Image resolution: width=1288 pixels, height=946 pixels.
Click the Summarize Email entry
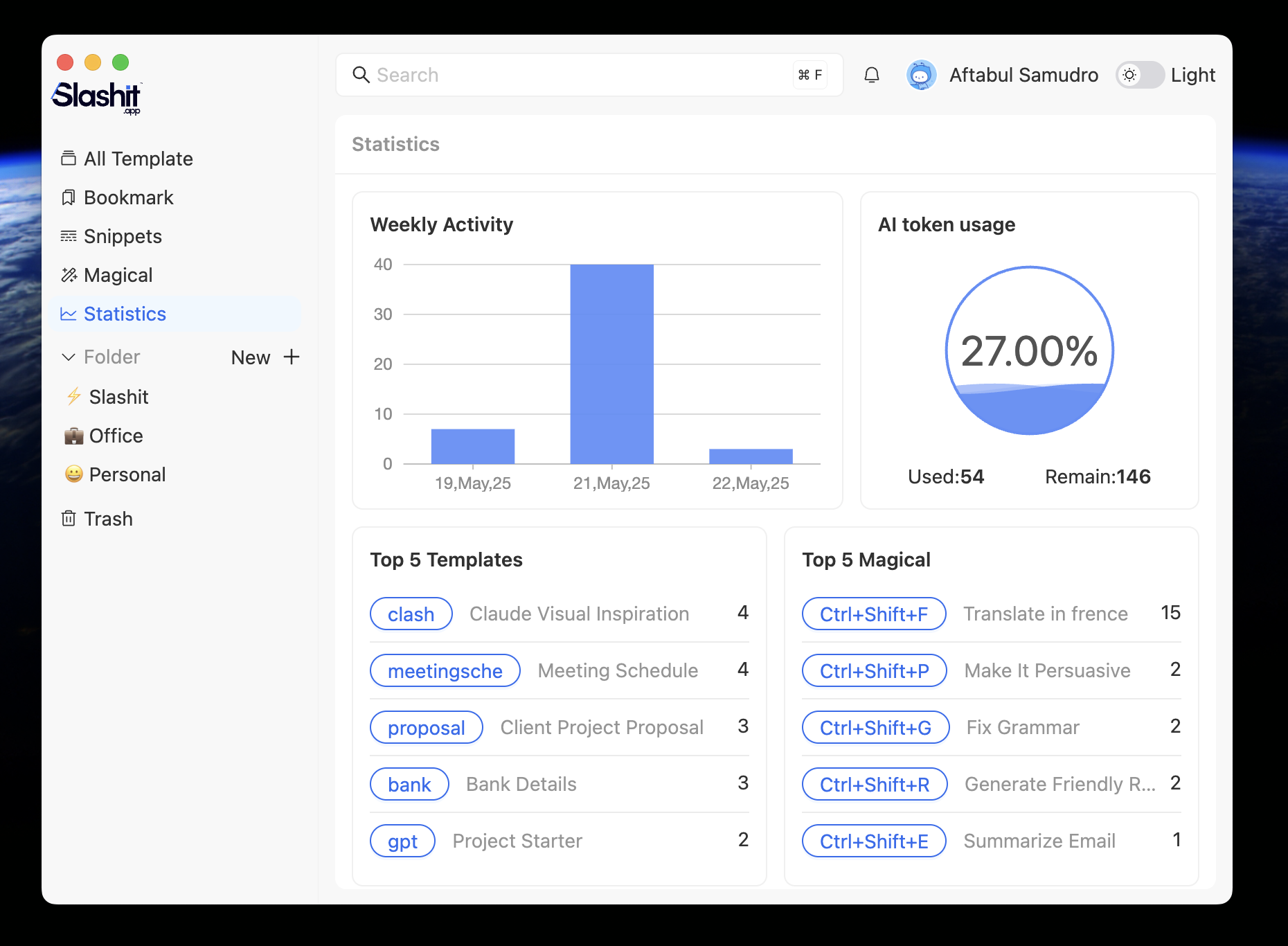click(x=1039, y=841)
